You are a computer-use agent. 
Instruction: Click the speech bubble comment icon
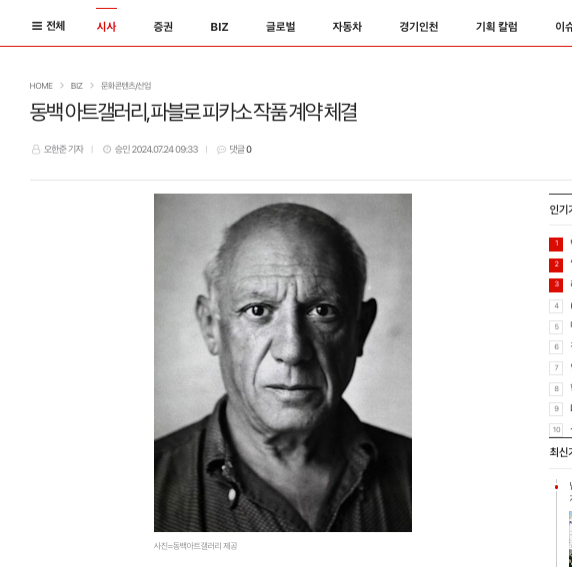(221, 150)
